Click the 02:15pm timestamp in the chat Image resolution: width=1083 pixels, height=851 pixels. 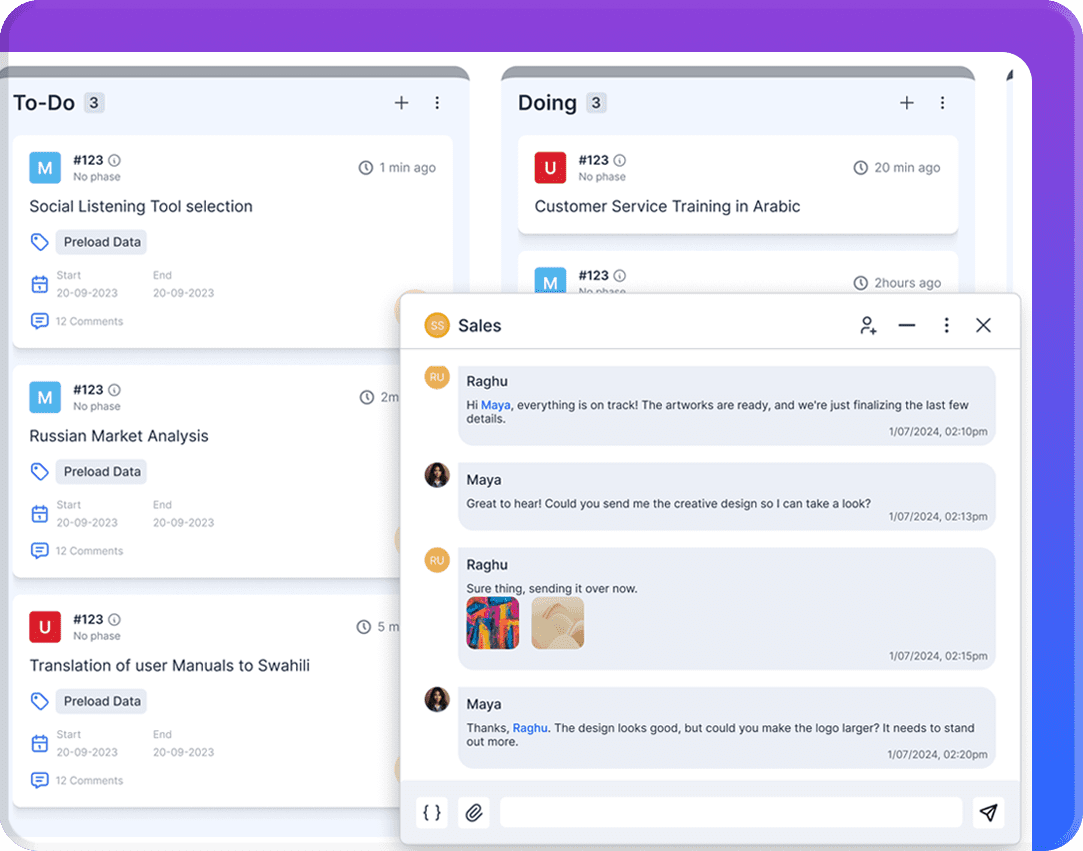click(938, 656)
